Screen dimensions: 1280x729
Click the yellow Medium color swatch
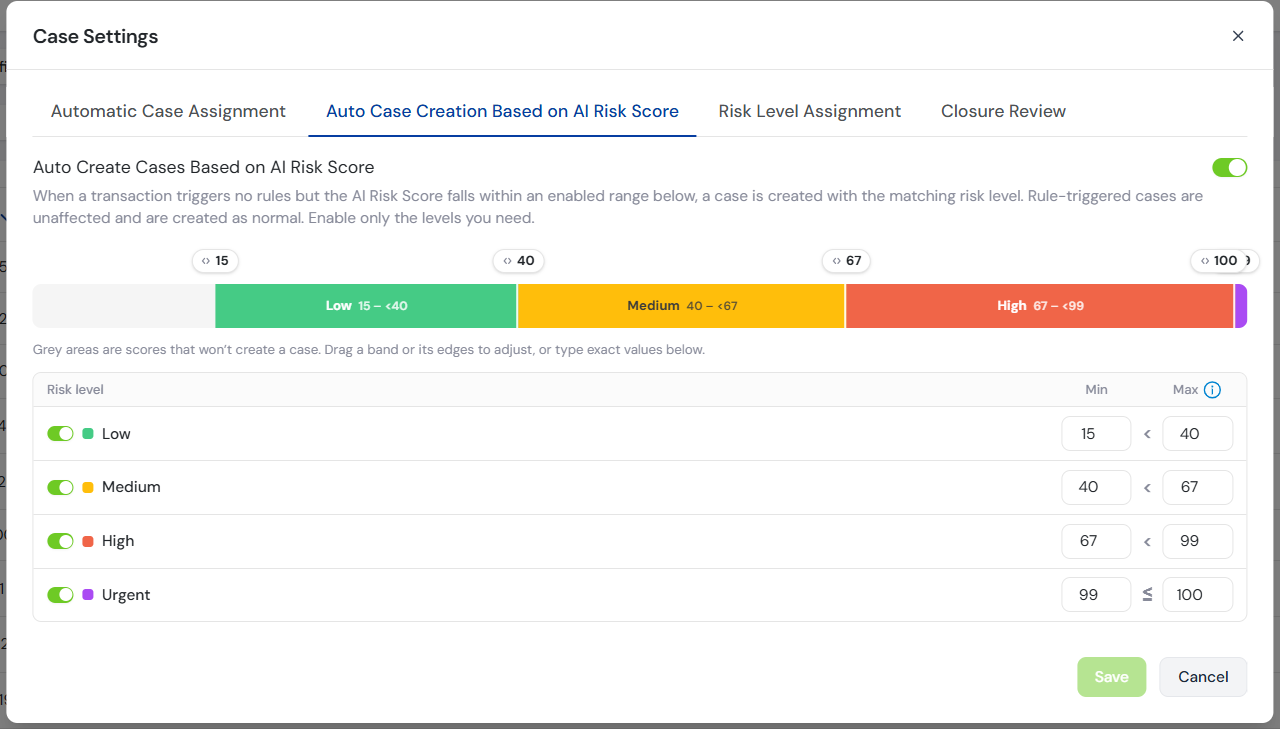pyautogui.click(x=88, y=487)
